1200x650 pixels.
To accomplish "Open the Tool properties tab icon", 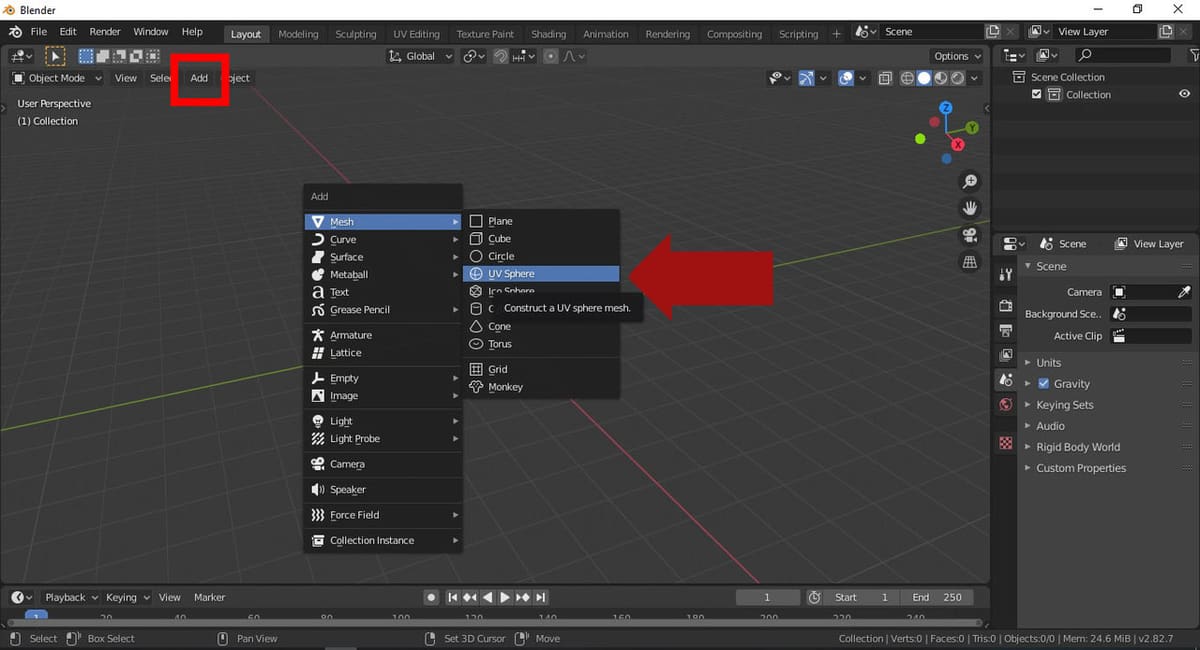I will 1006,274.
